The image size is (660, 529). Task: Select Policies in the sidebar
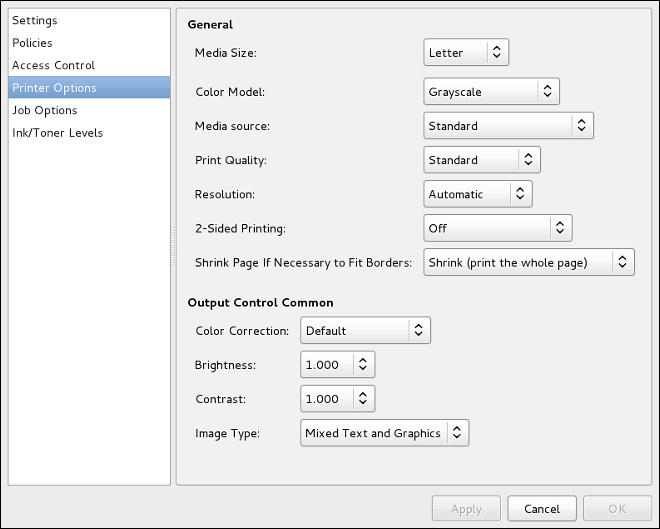(x=89, y=43)
